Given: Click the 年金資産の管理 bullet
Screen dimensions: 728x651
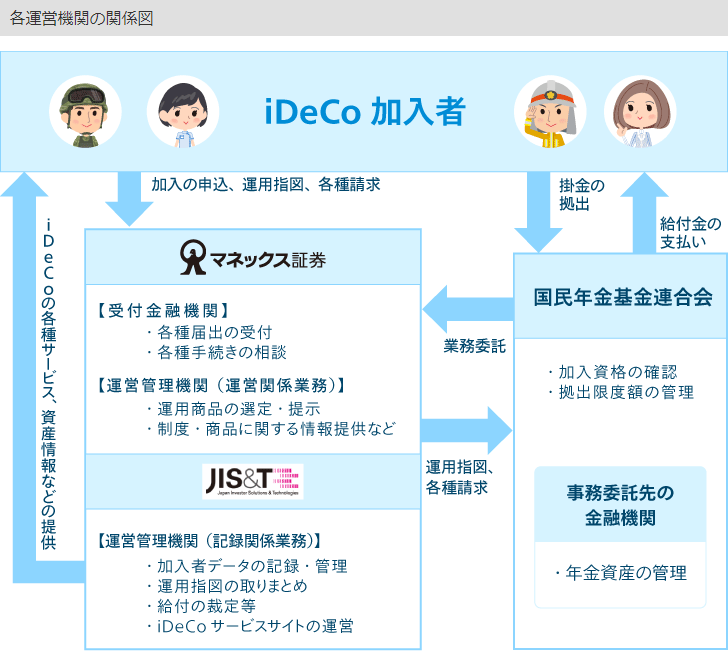Looking at the screenshot, I should tap(620, 573).
